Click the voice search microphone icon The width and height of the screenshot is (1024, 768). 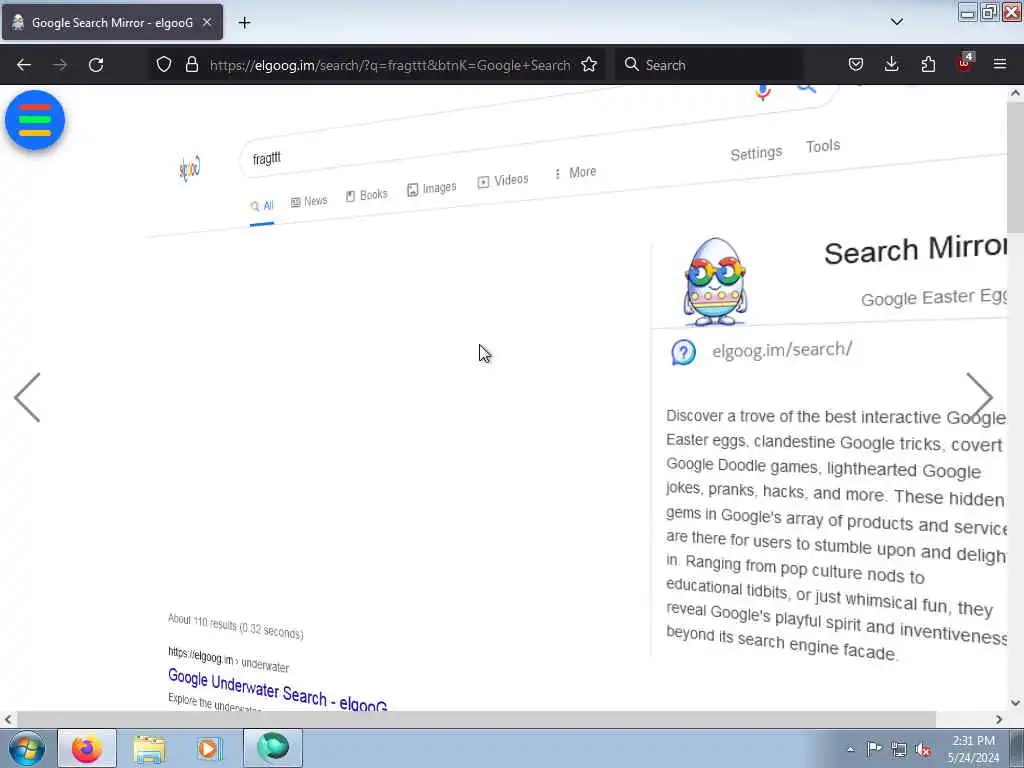click(763, 93)
